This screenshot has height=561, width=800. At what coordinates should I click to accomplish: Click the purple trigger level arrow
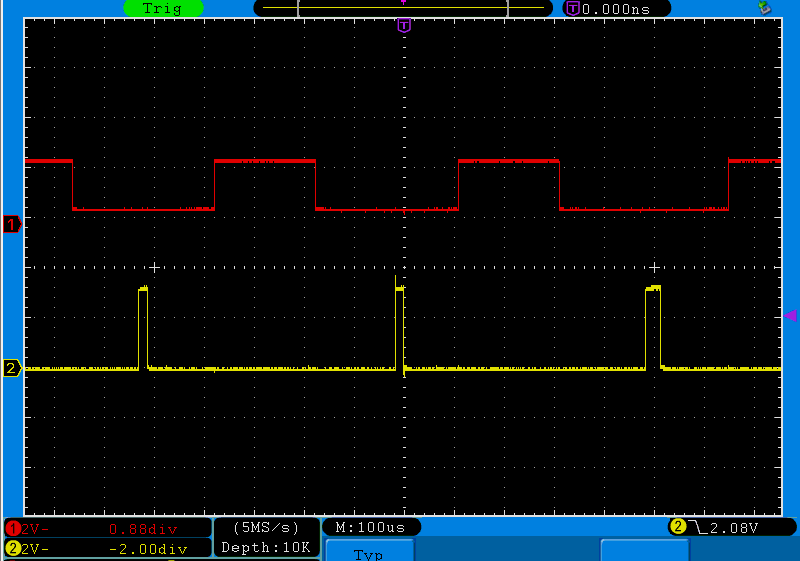790,315
